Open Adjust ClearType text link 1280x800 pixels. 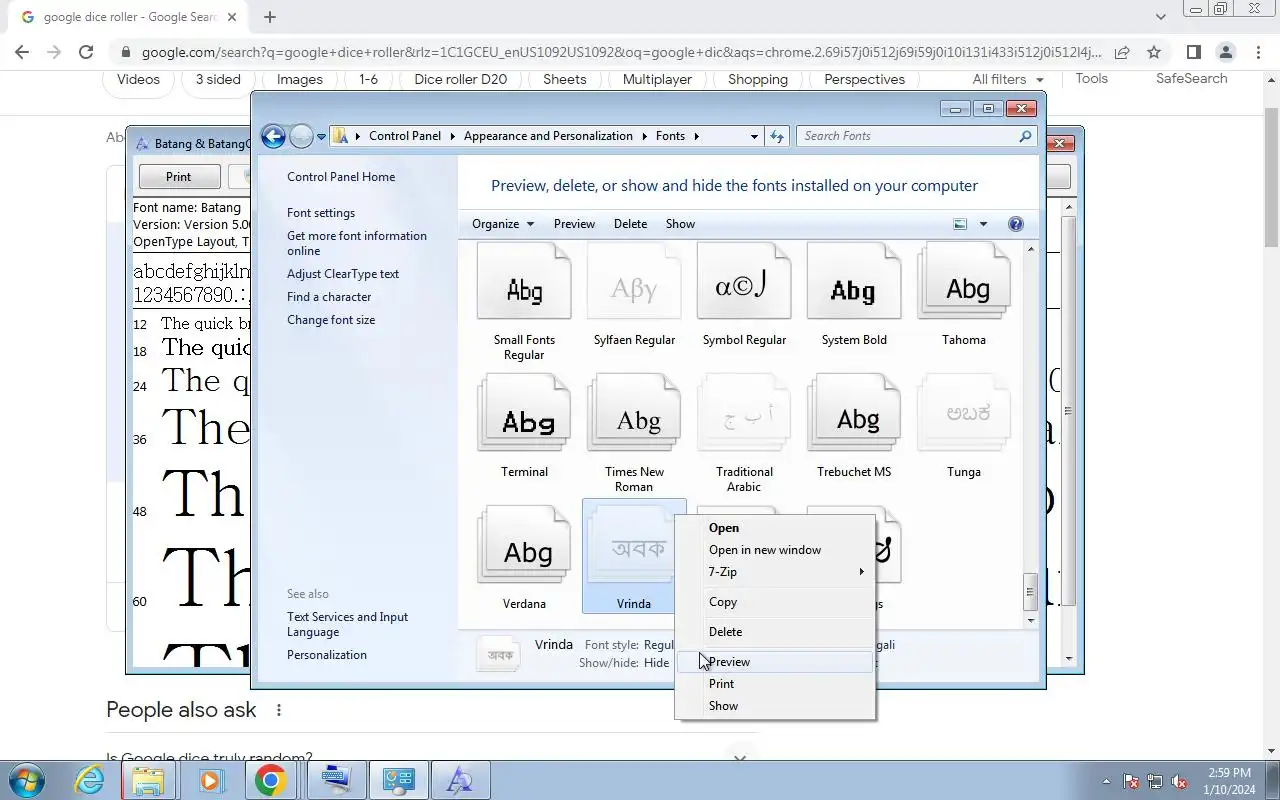343,274
